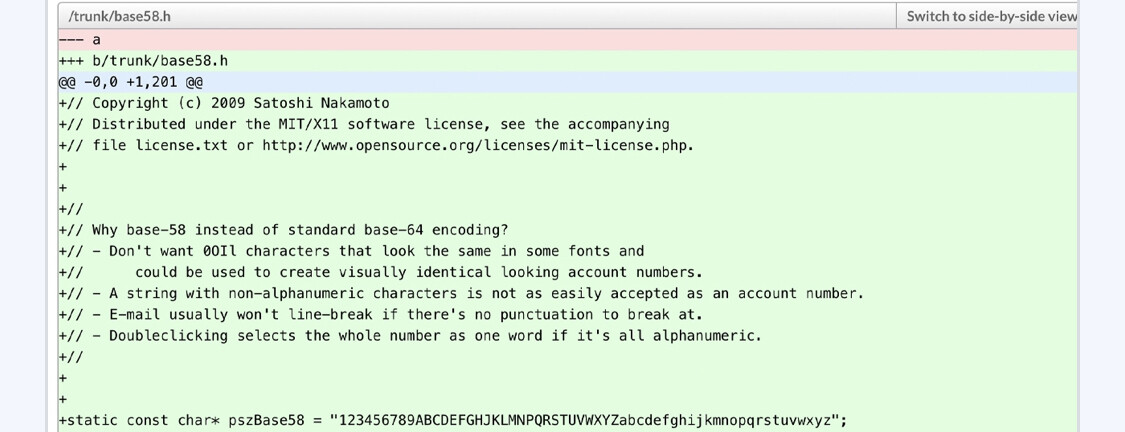The width and height of the screenshot is (1125, 432).
Task: Click the 'Doubleclicking selects the whole number' line
Action: (x=410, y=336)
